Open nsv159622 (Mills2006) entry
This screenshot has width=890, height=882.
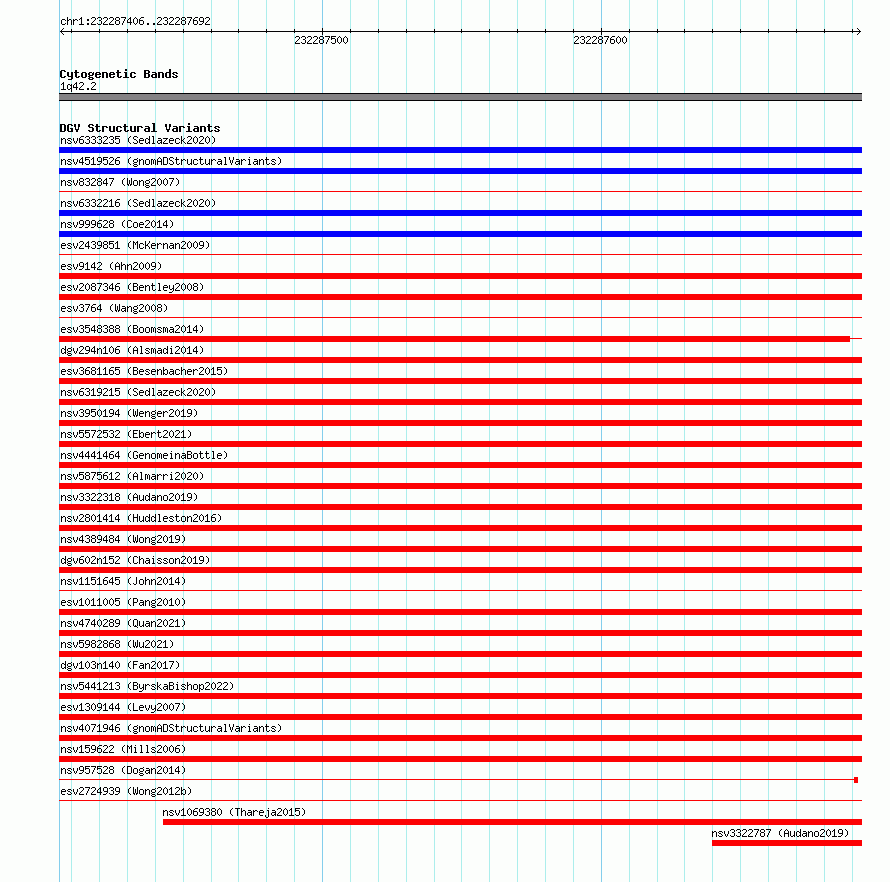click(x=123, y=749)
